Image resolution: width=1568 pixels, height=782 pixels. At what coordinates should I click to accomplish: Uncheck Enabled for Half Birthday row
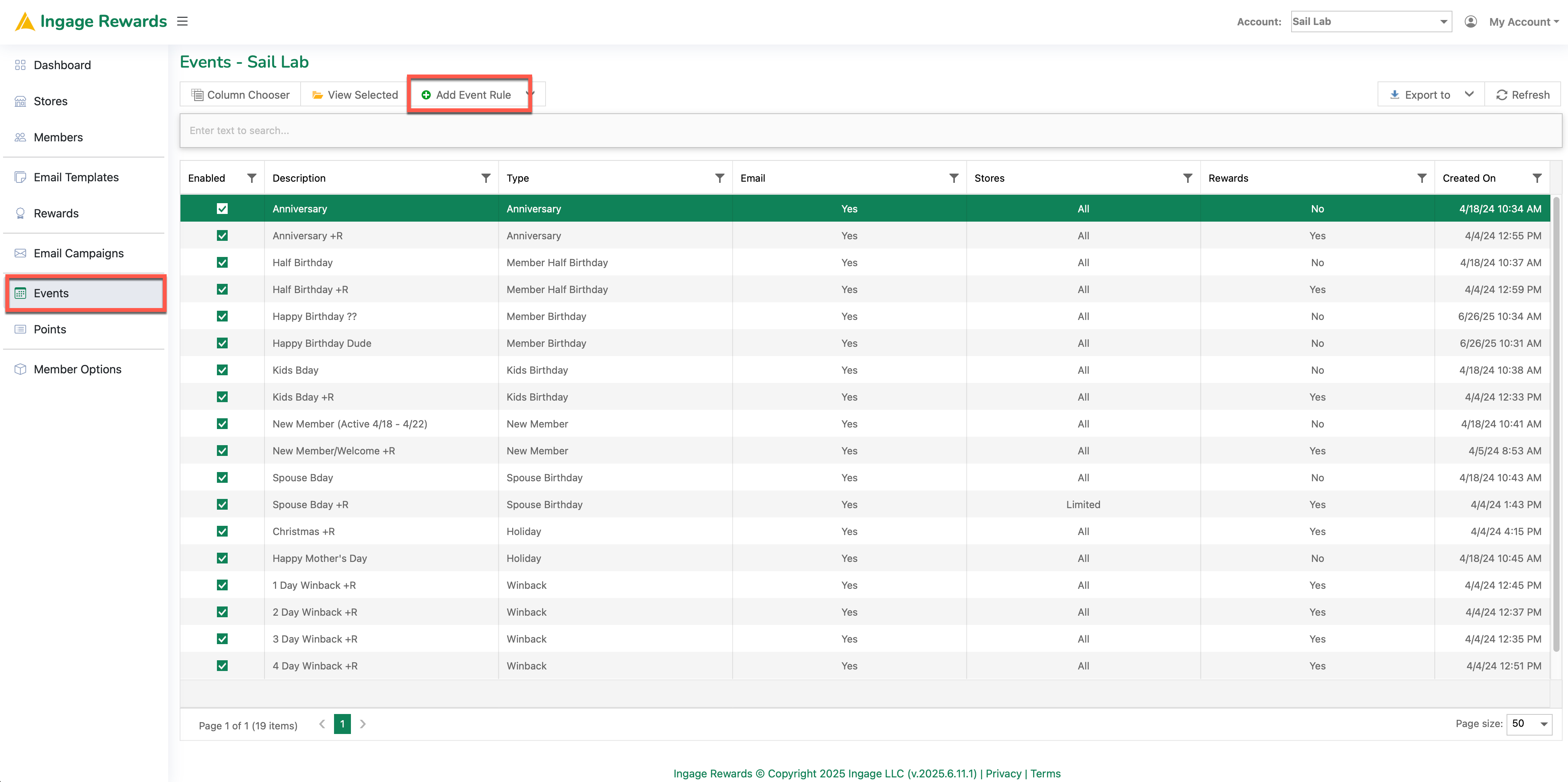(222, 262)
